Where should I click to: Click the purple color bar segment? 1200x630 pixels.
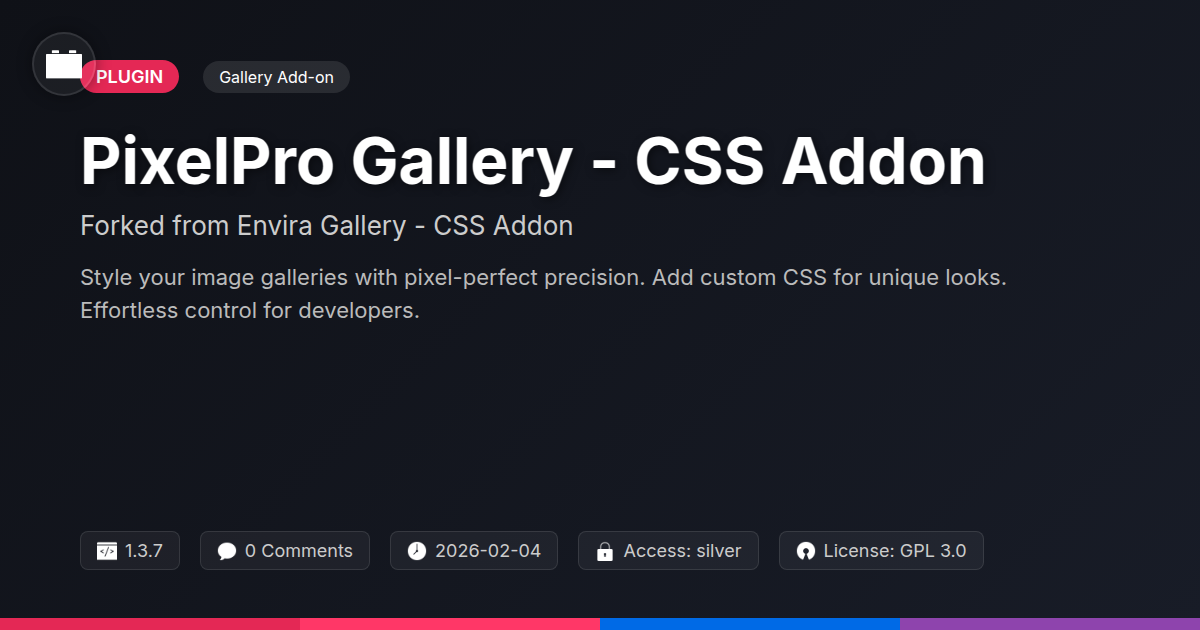1050,623
